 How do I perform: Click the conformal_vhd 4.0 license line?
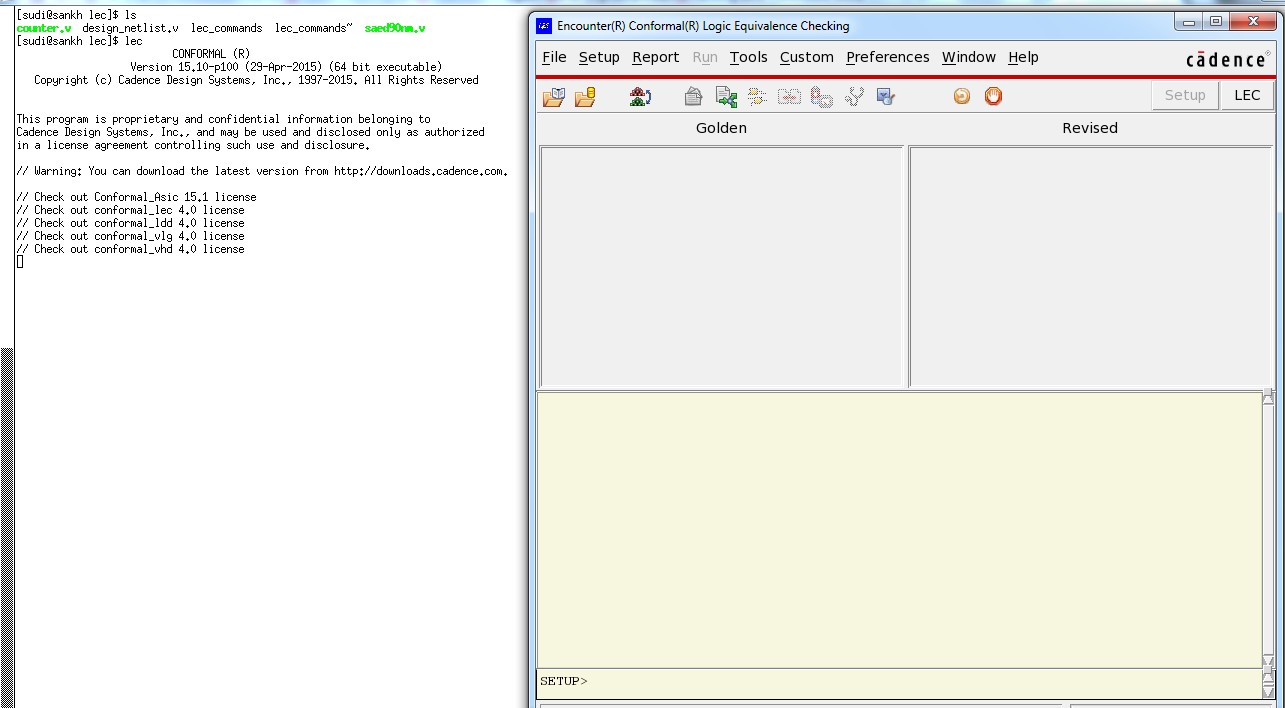[x=131, y=249]
